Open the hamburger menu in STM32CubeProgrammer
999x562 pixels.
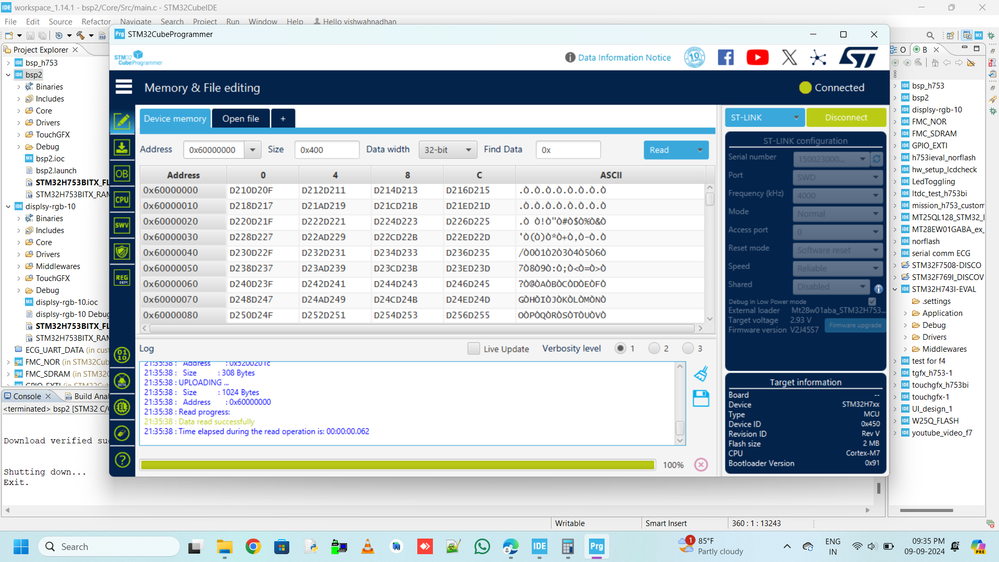point(124,87)
